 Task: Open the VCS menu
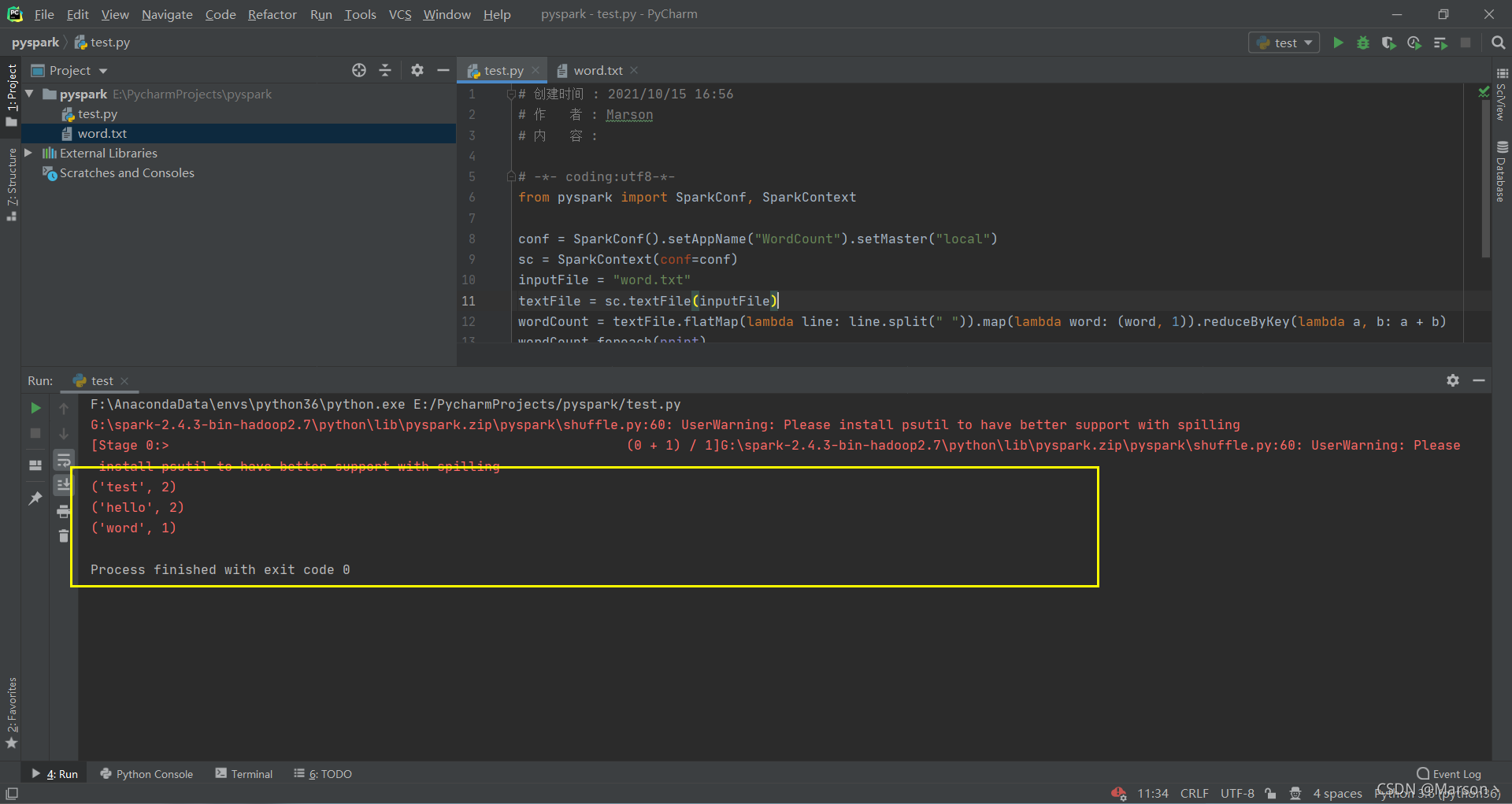(400, 14)
